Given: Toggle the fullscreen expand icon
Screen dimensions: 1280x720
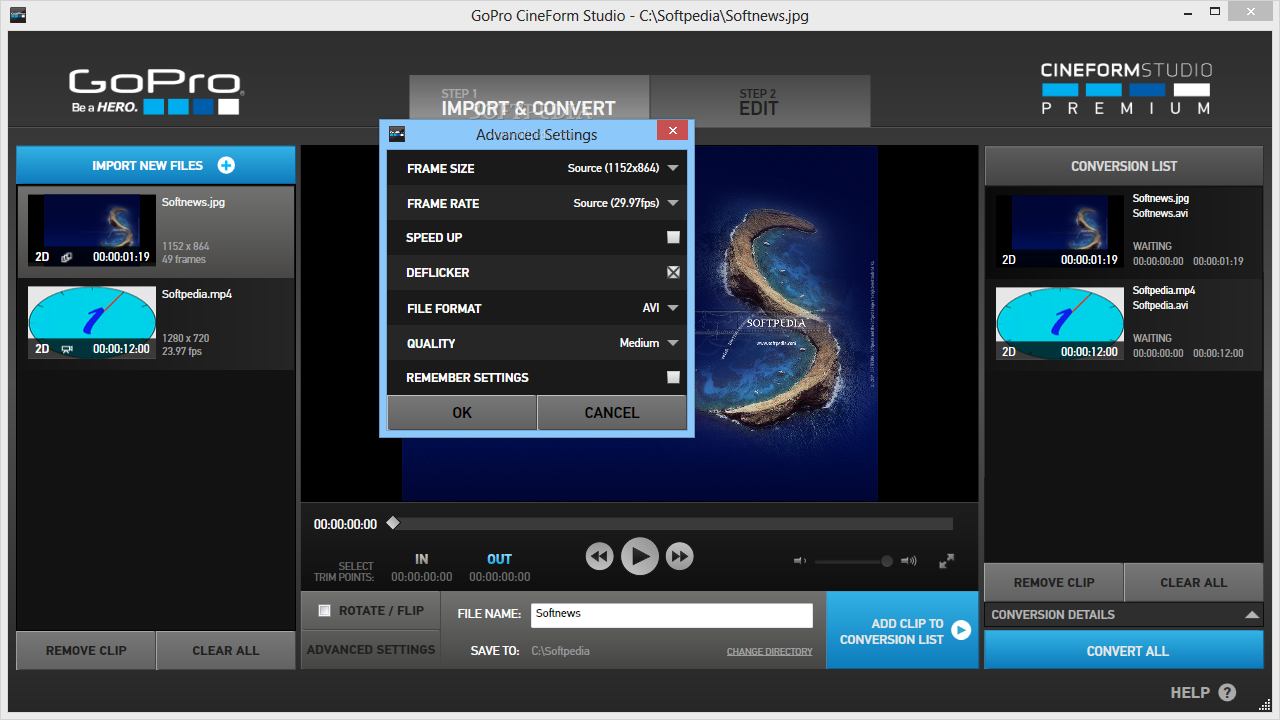Looking at the screenshot, I should pos(947,561).
